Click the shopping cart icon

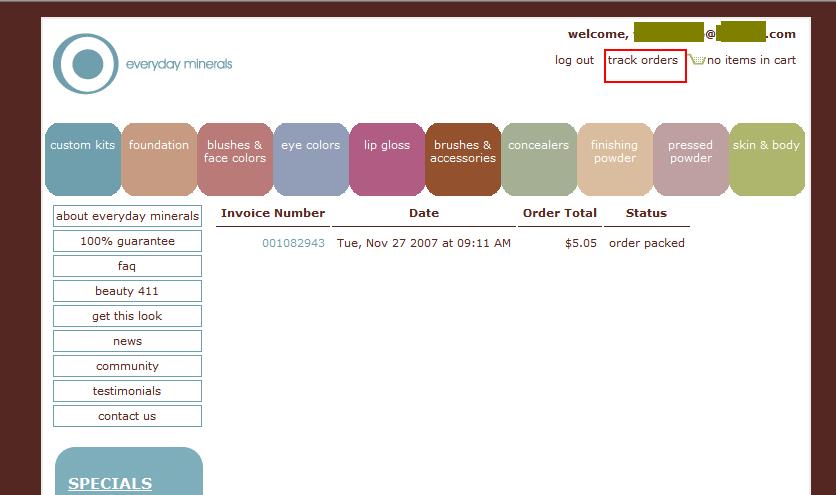click(x=697, y=59)
